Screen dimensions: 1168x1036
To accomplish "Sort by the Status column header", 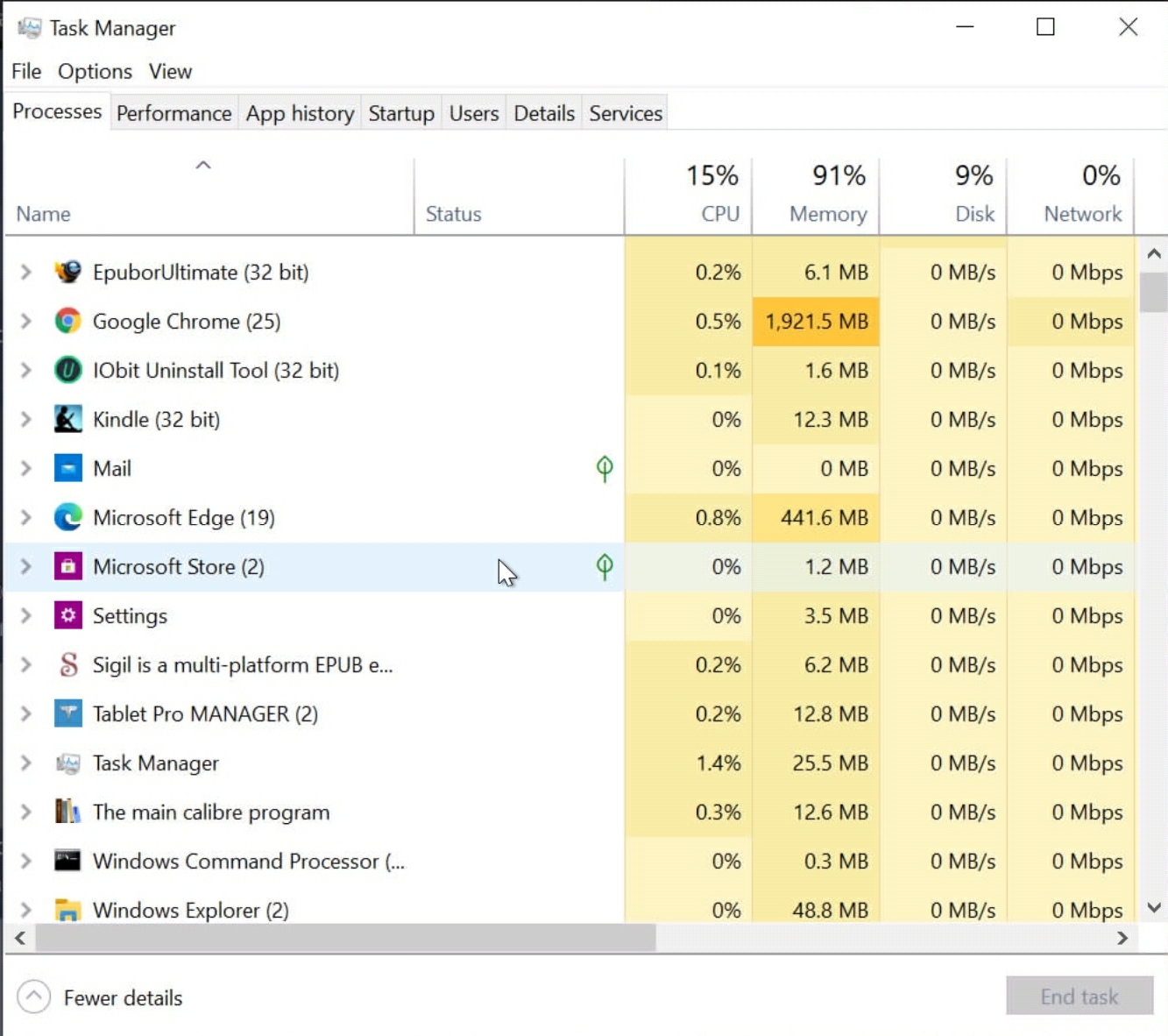I will tap(520, 196).
